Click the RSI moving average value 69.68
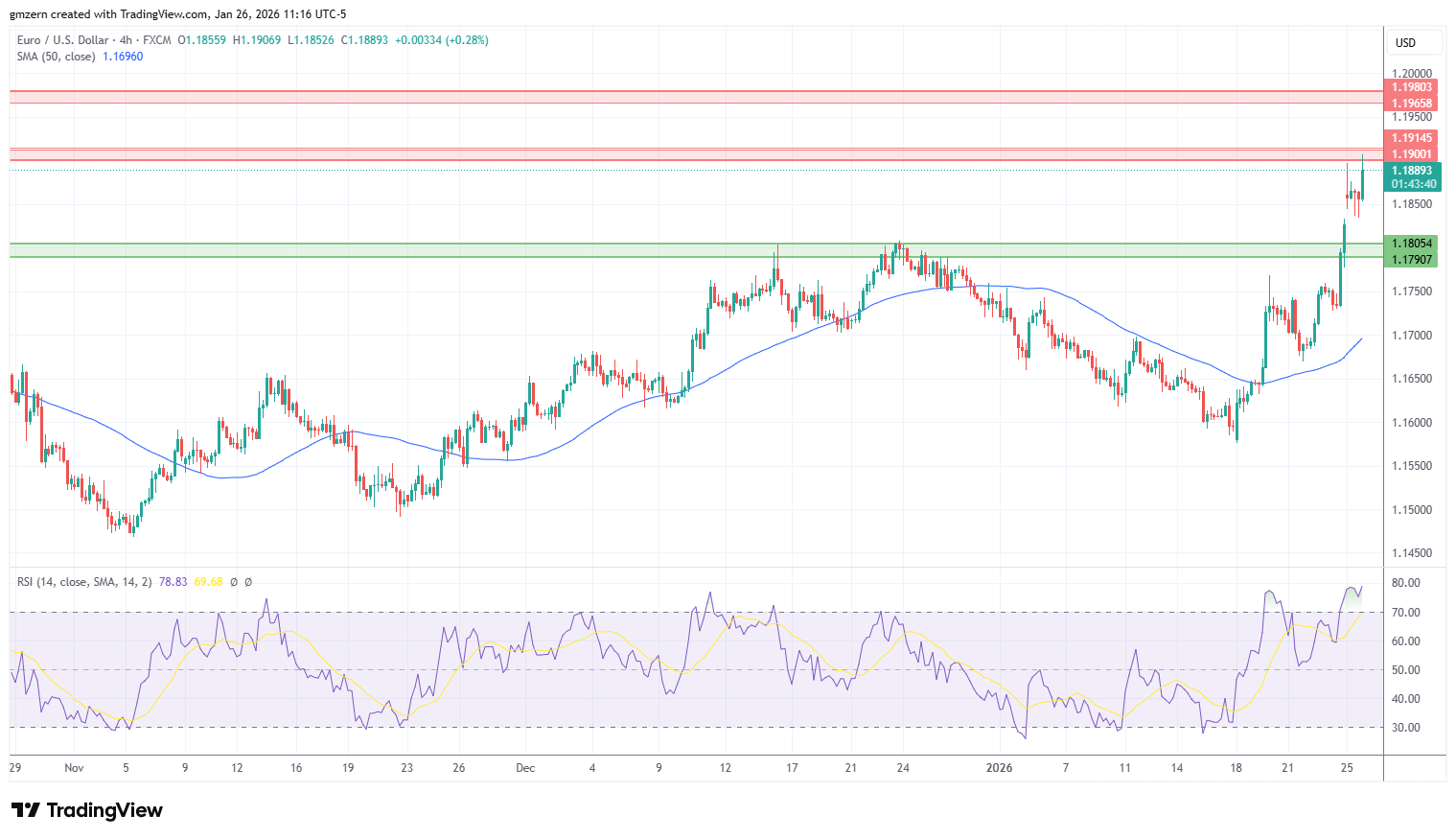1456x839 pixels. (x=208, y=582)
